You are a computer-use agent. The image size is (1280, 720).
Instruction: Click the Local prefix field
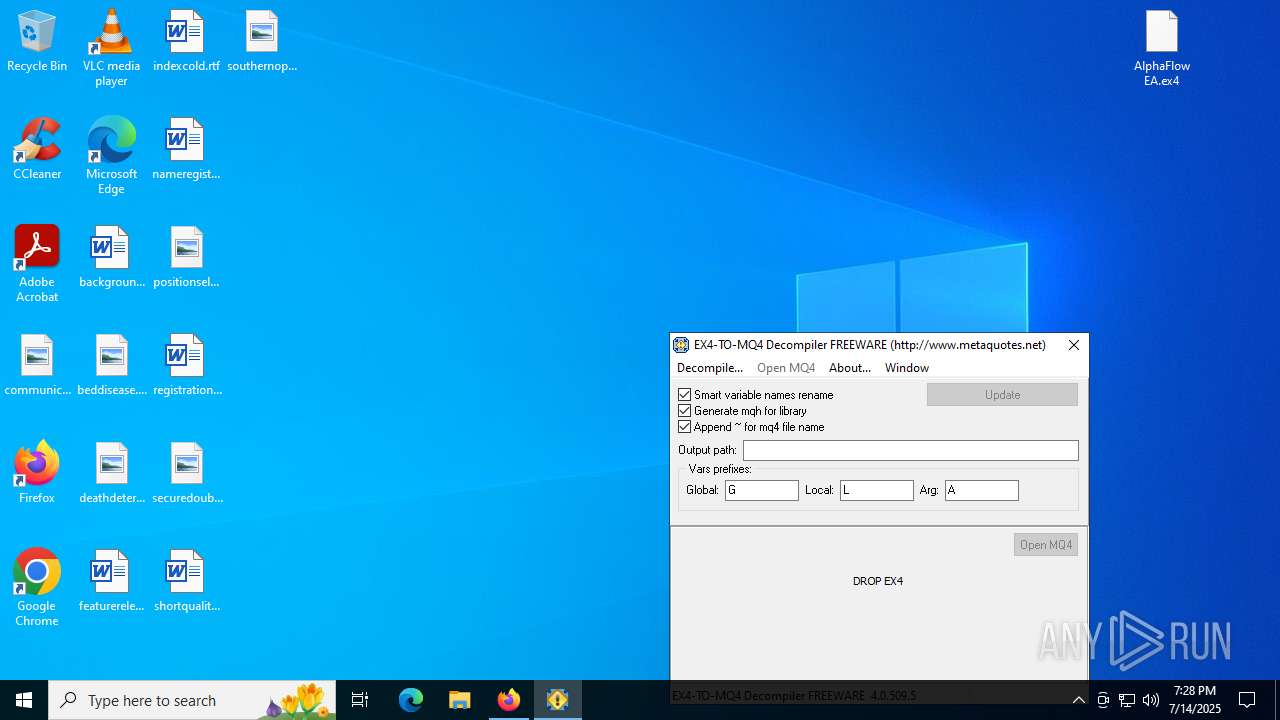tap(877, 490)
